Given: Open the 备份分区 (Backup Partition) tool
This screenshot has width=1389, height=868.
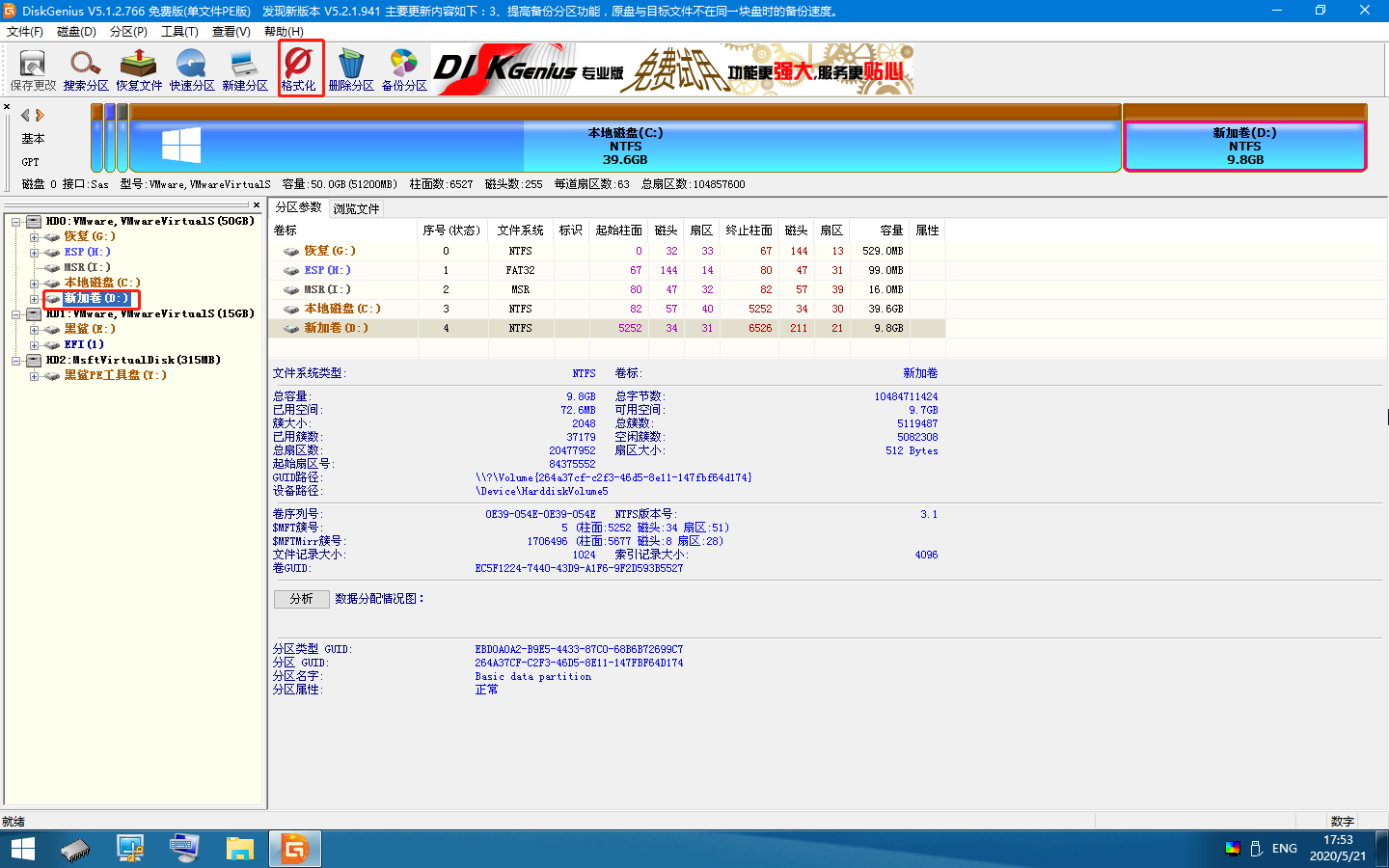Looking at the screenshot, I should tap(404, 69).
